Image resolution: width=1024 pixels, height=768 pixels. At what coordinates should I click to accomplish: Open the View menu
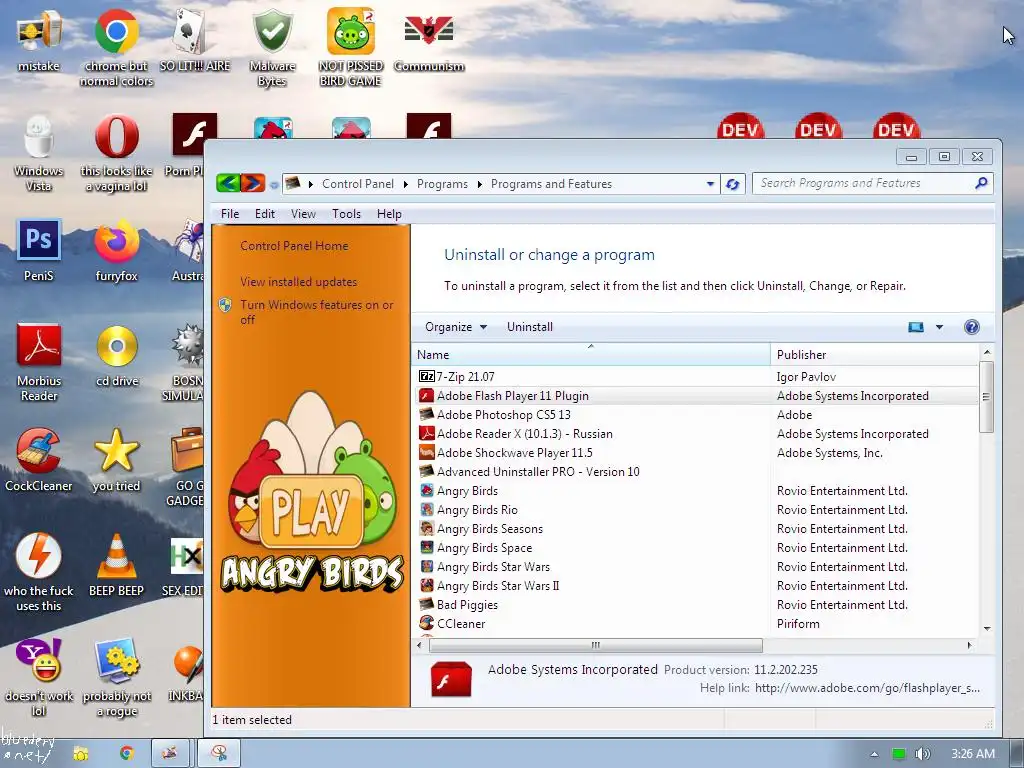tap(303, 214)
